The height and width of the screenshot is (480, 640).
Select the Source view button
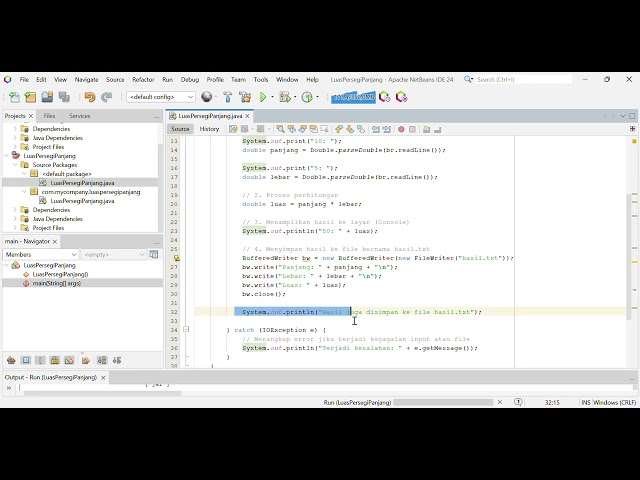tap(180, 129)
